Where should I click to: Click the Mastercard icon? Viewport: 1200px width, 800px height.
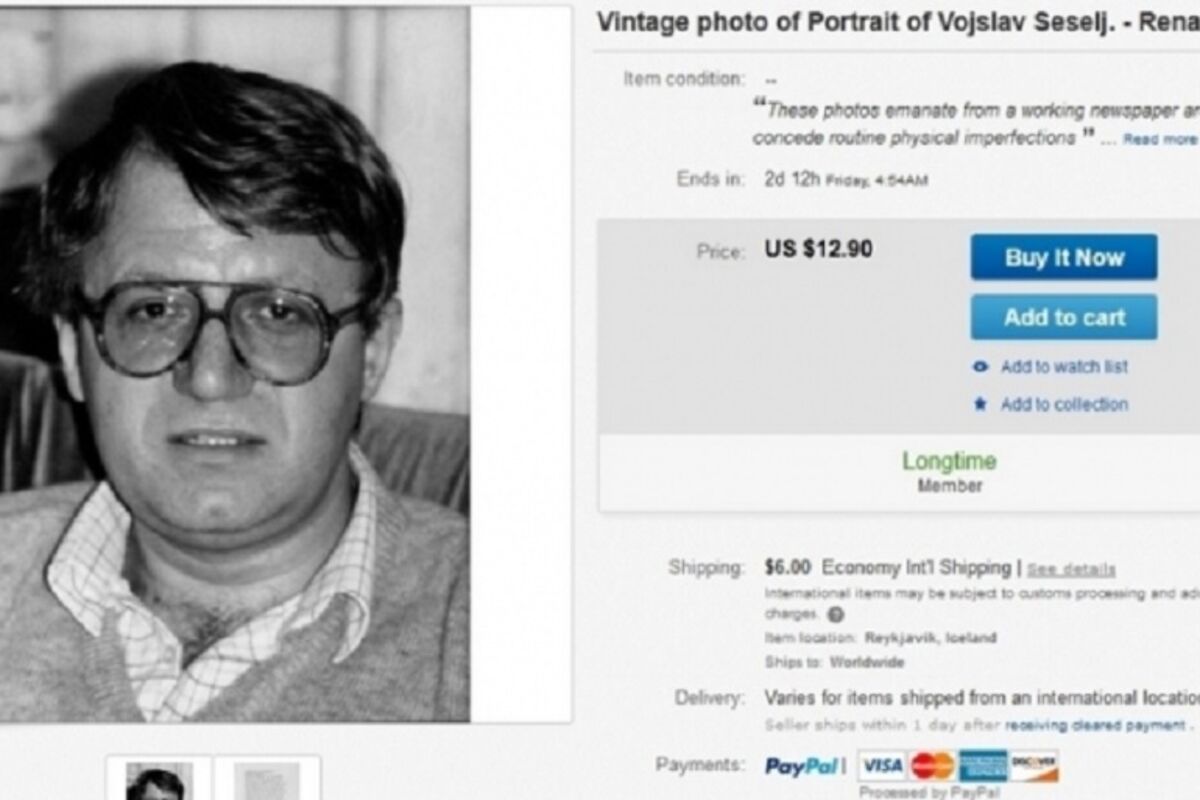[932, 766]
